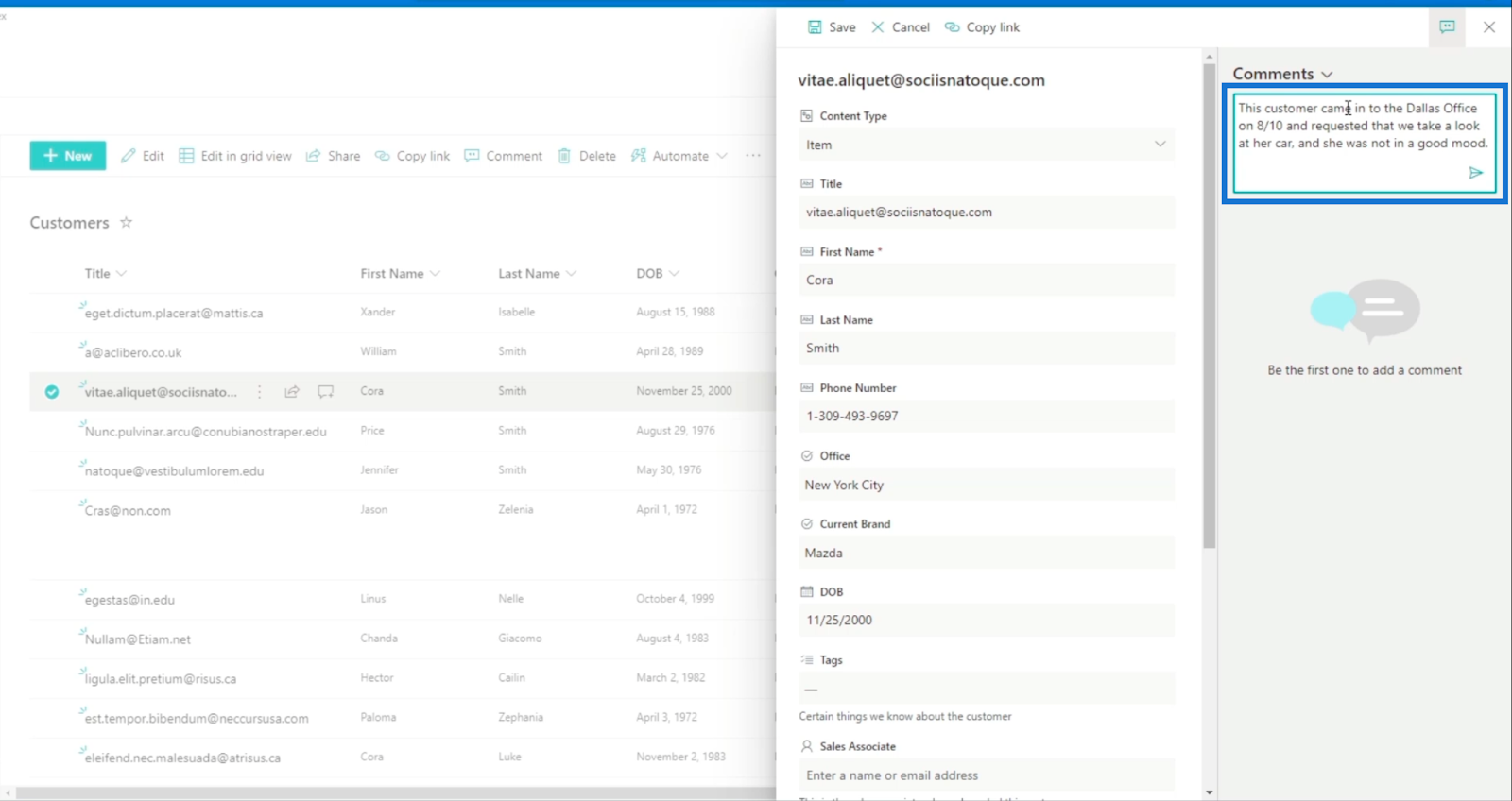Screen dimensions: 1512x801
Task: Open est.tempor.bibendum@neccursusa.com item
Action: (197, 719)
